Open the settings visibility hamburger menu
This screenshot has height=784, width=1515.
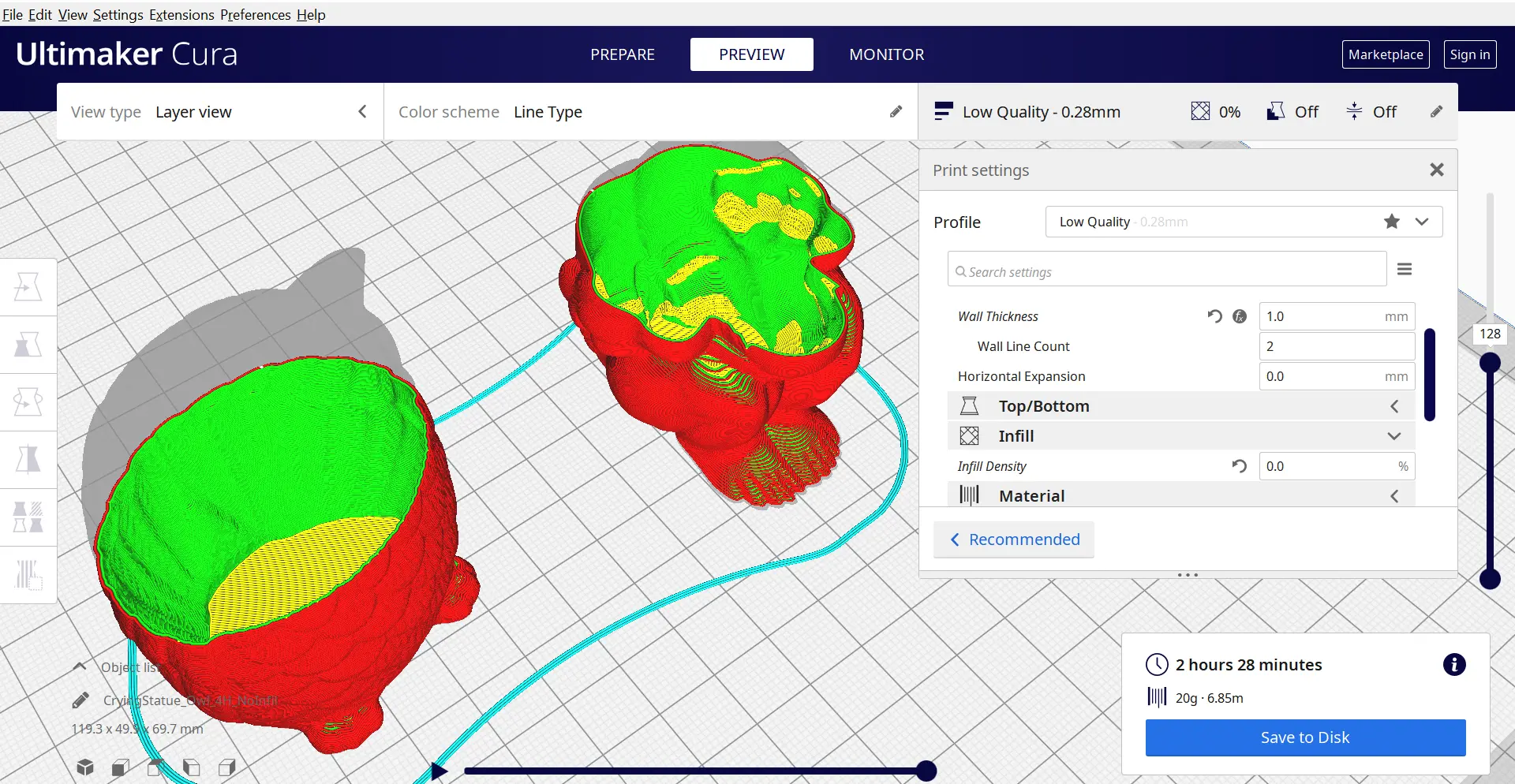tap(1405, 269)
